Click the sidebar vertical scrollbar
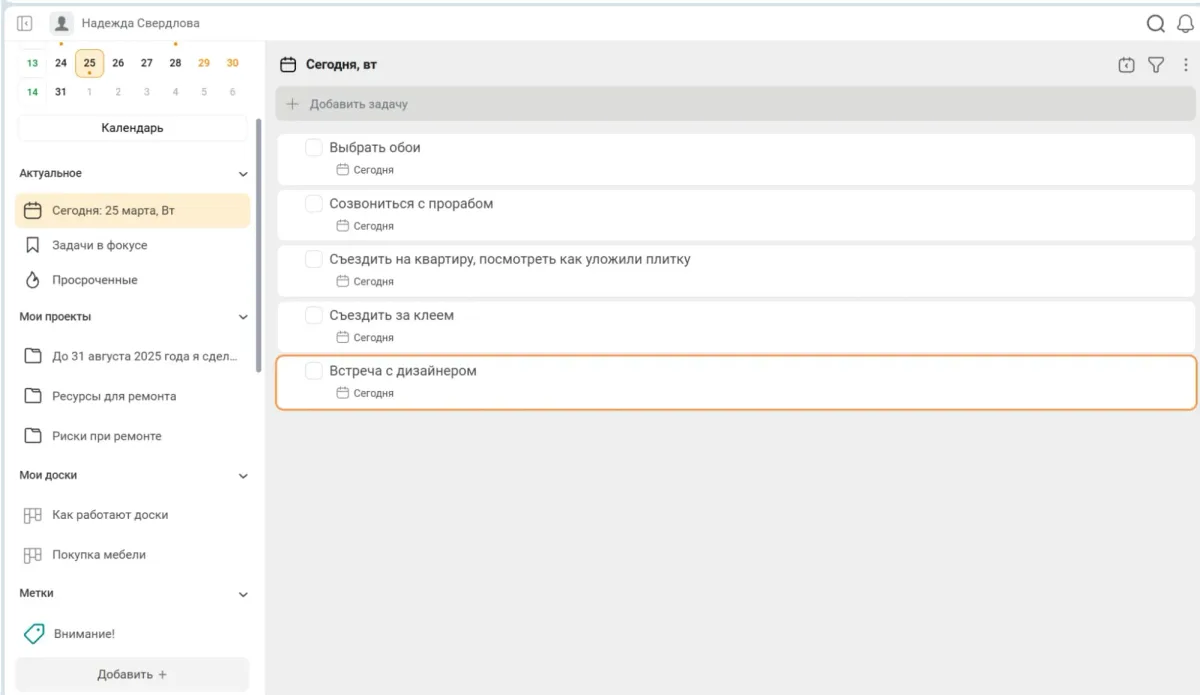Screen dimensions: 1200x695 (259, 240)
